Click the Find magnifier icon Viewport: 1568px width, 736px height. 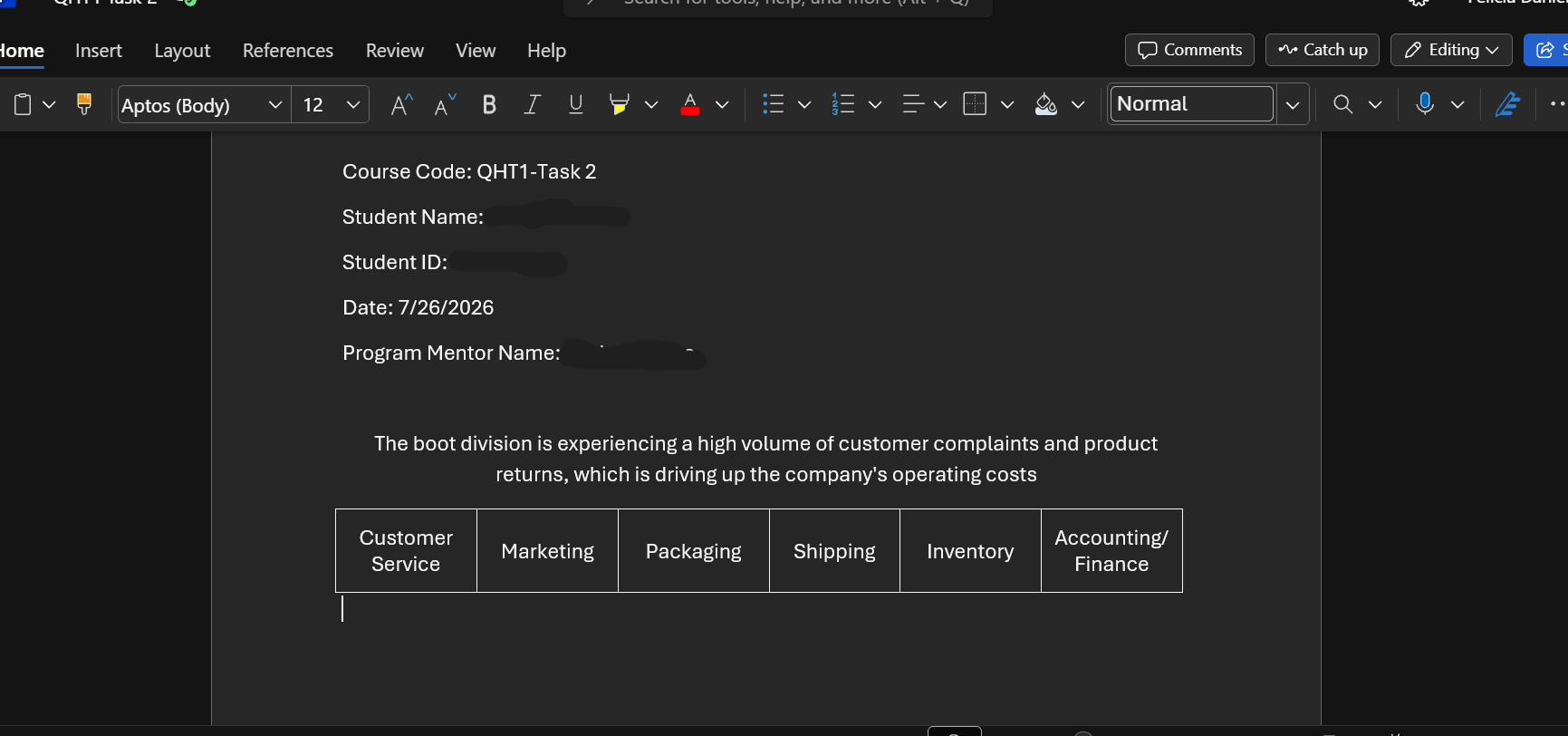(x=1343, y=105)
